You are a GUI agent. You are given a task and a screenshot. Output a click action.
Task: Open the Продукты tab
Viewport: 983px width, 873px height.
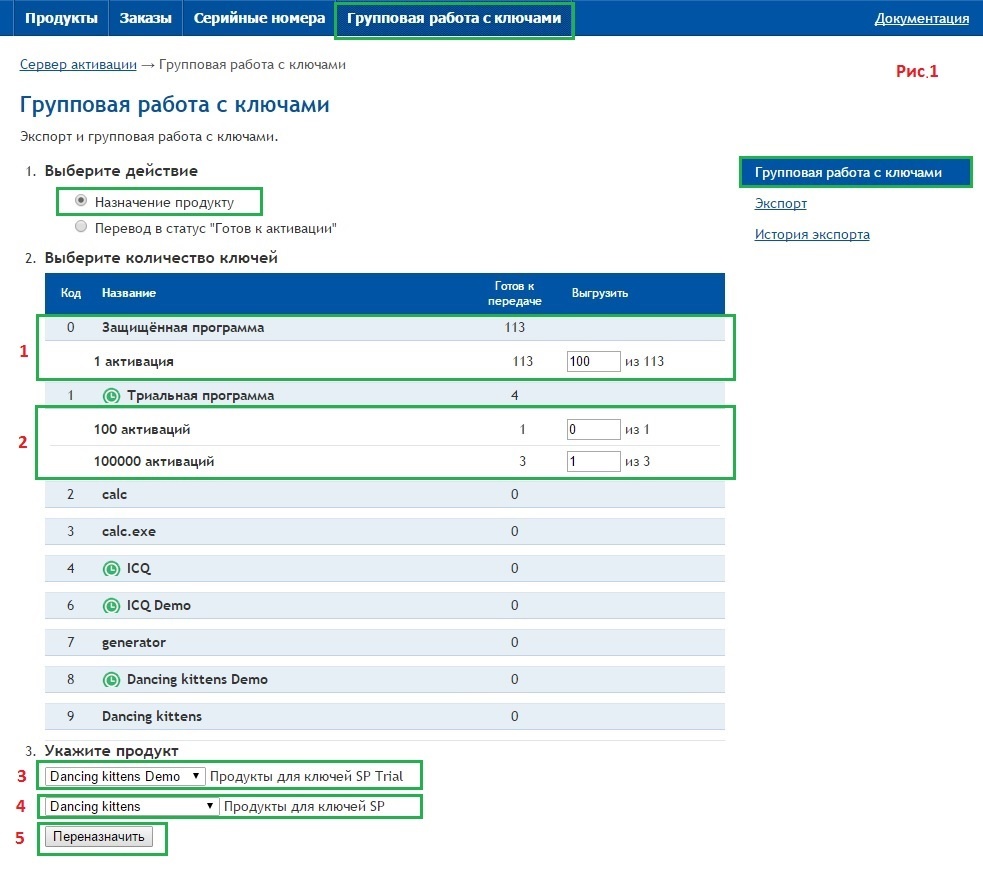point(61,18)
